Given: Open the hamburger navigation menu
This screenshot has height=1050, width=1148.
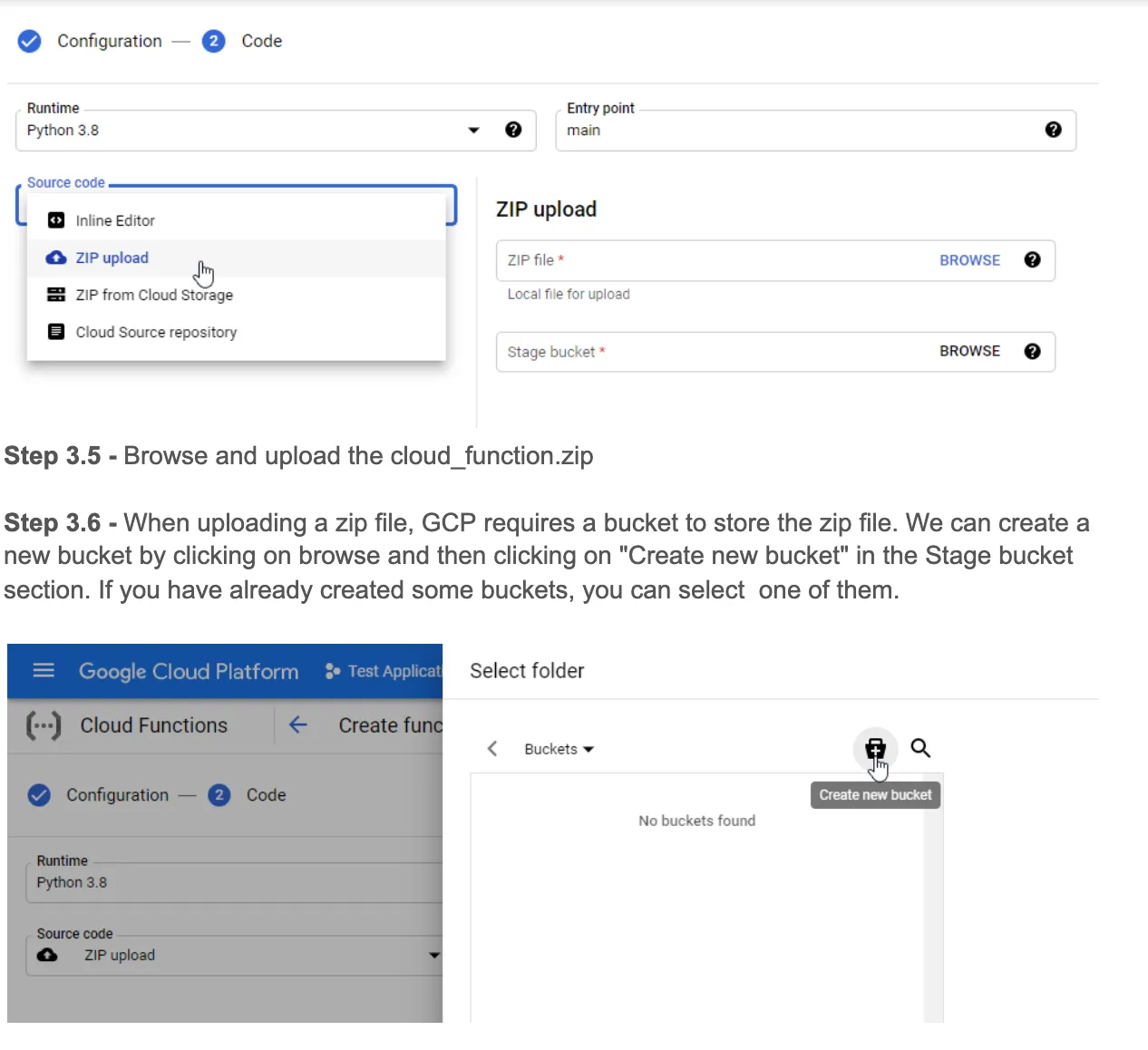Looking at the screenshot, I should tap(43, 671).
